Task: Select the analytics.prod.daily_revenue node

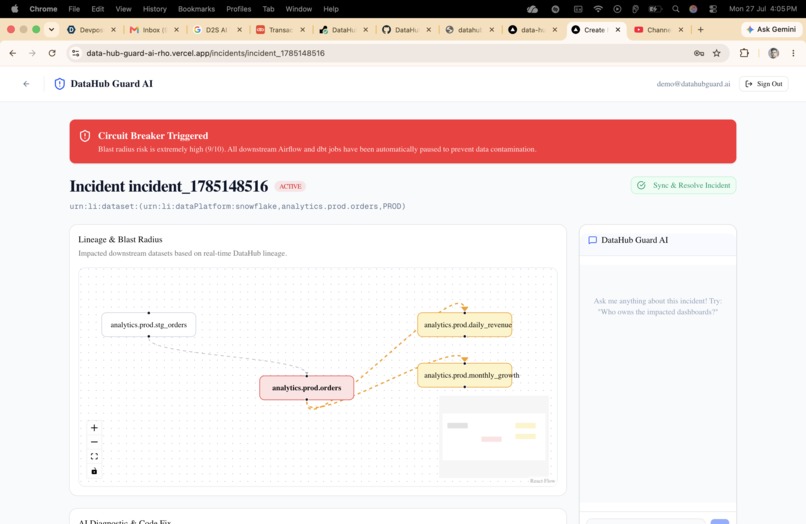Action: (465, 324)
